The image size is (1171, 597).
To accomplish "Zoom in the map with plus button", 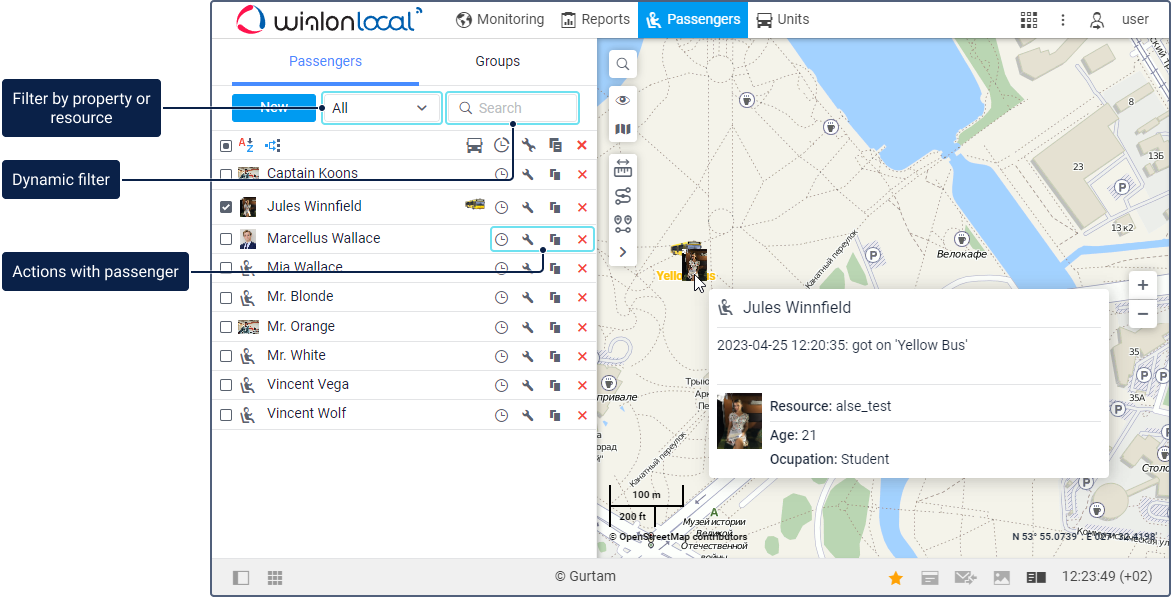I will (x=1143, y=285).
